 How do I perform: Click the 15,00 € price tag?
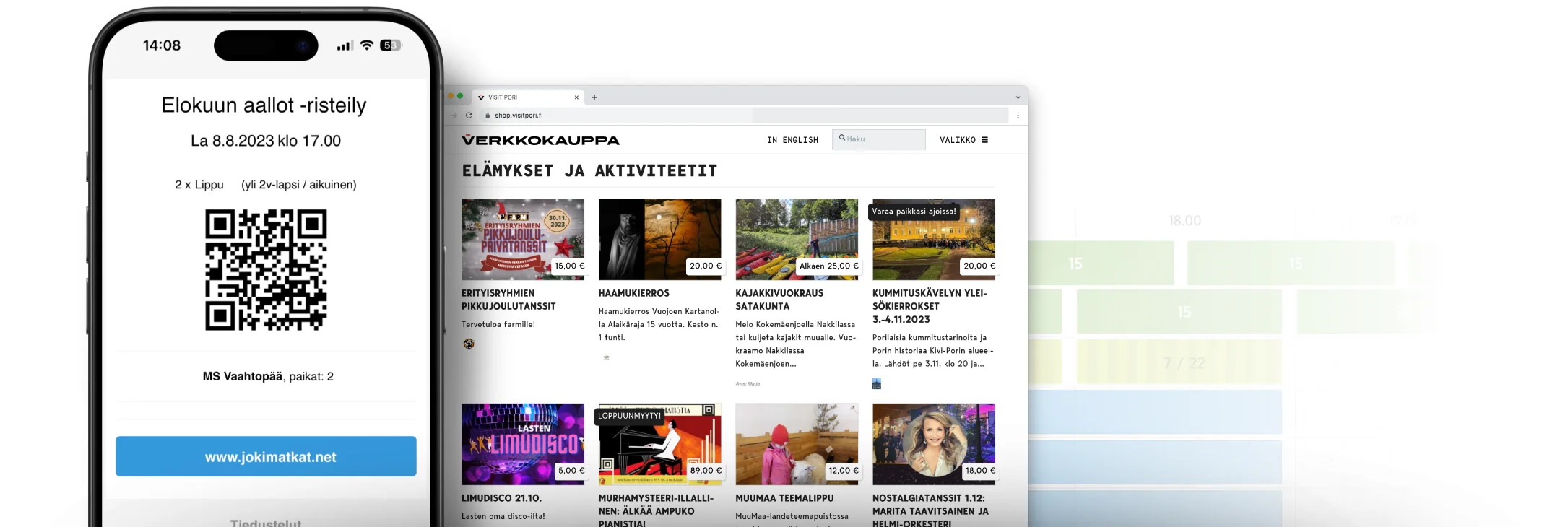coord(569,266)
